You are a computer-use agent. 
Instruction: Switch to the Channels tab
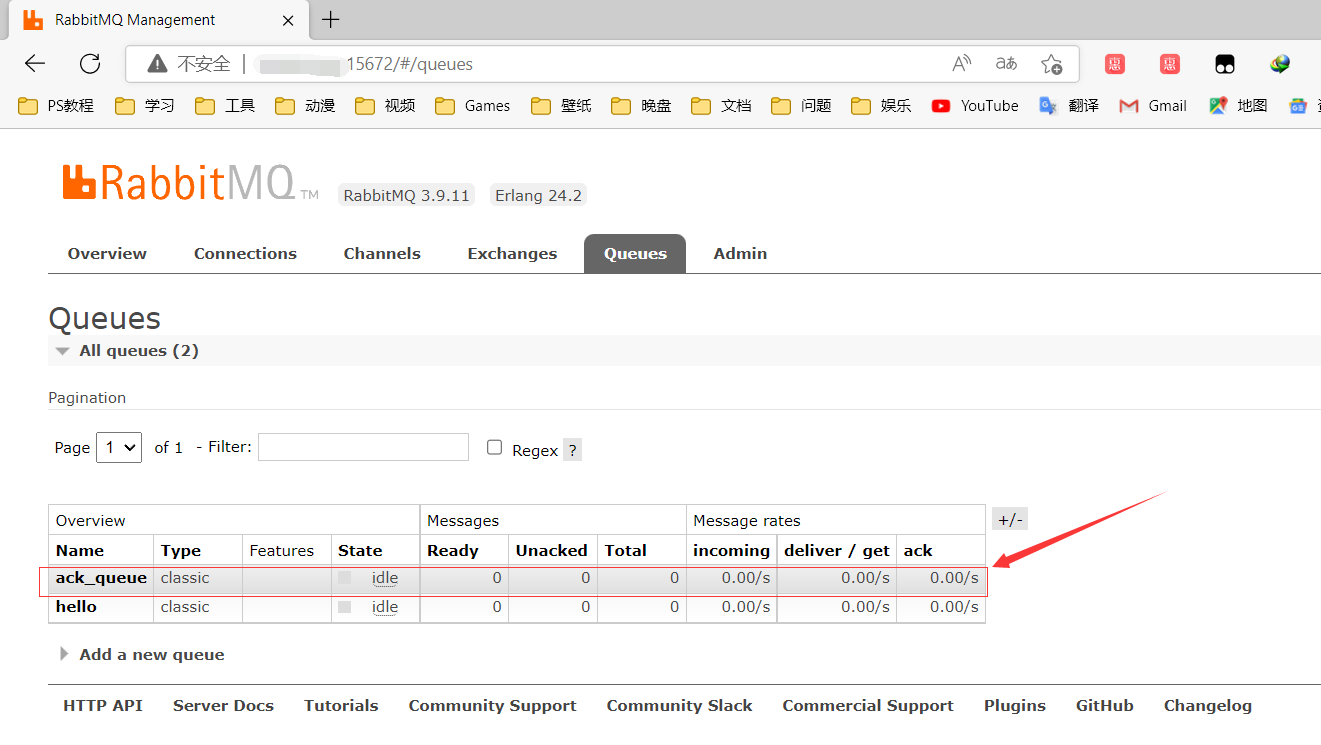[x=382, y=254]
